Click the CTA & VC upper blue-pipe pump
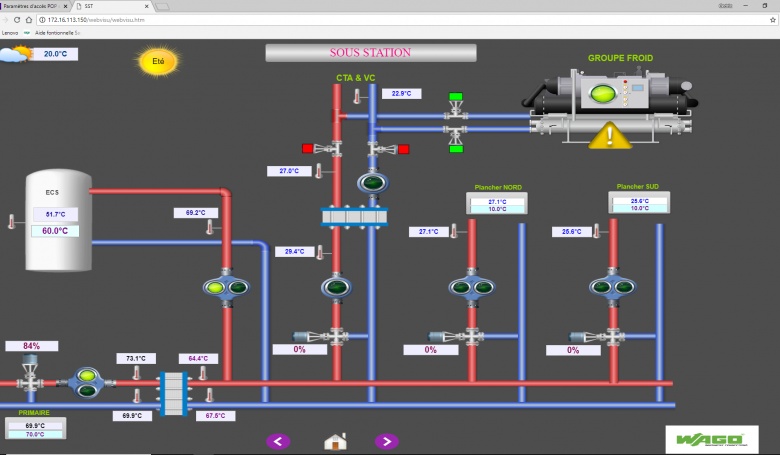 pos(373,182)
